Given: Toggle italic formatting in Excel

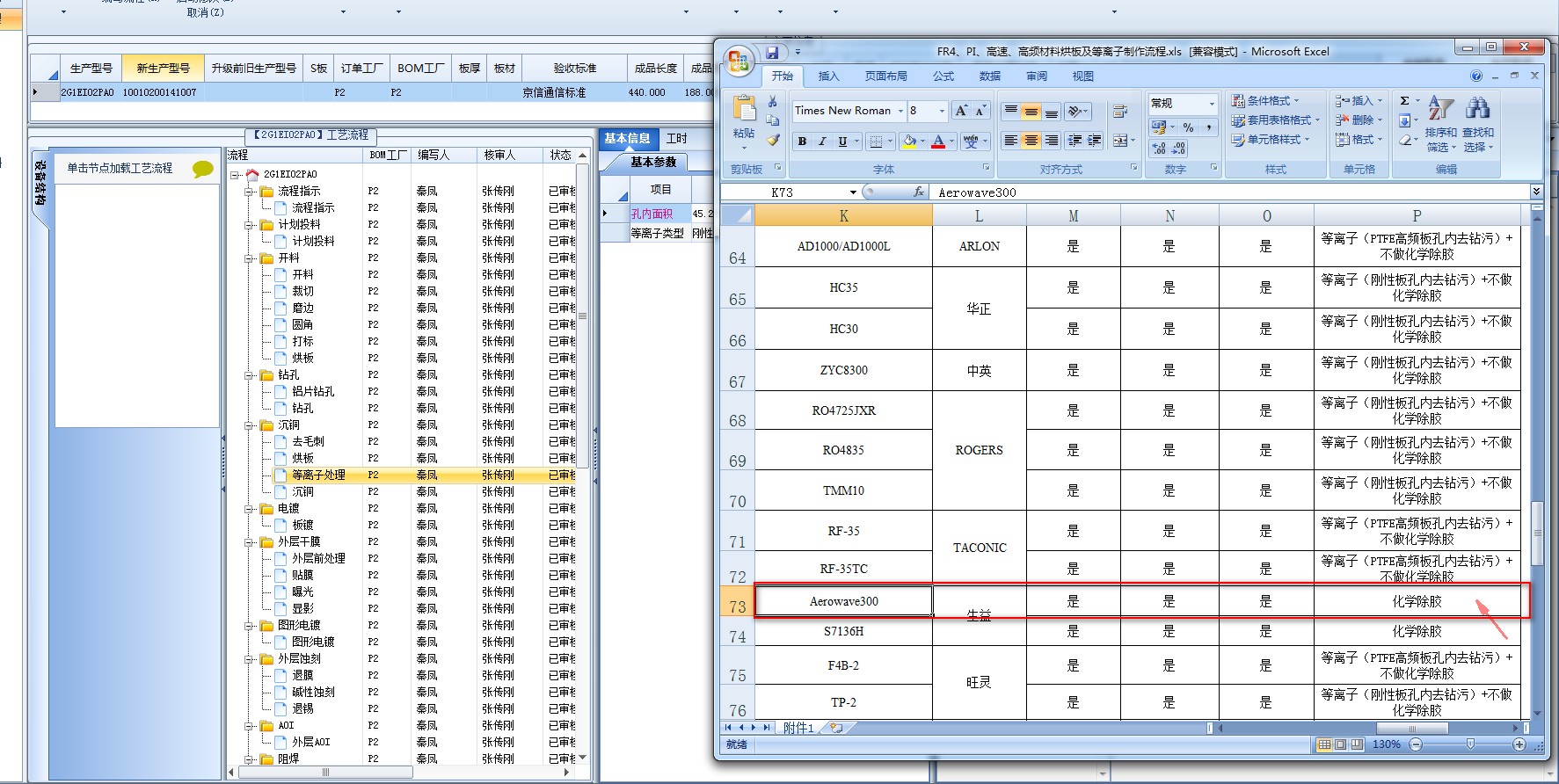Looking at the screenshot, I should coord(822,142).
